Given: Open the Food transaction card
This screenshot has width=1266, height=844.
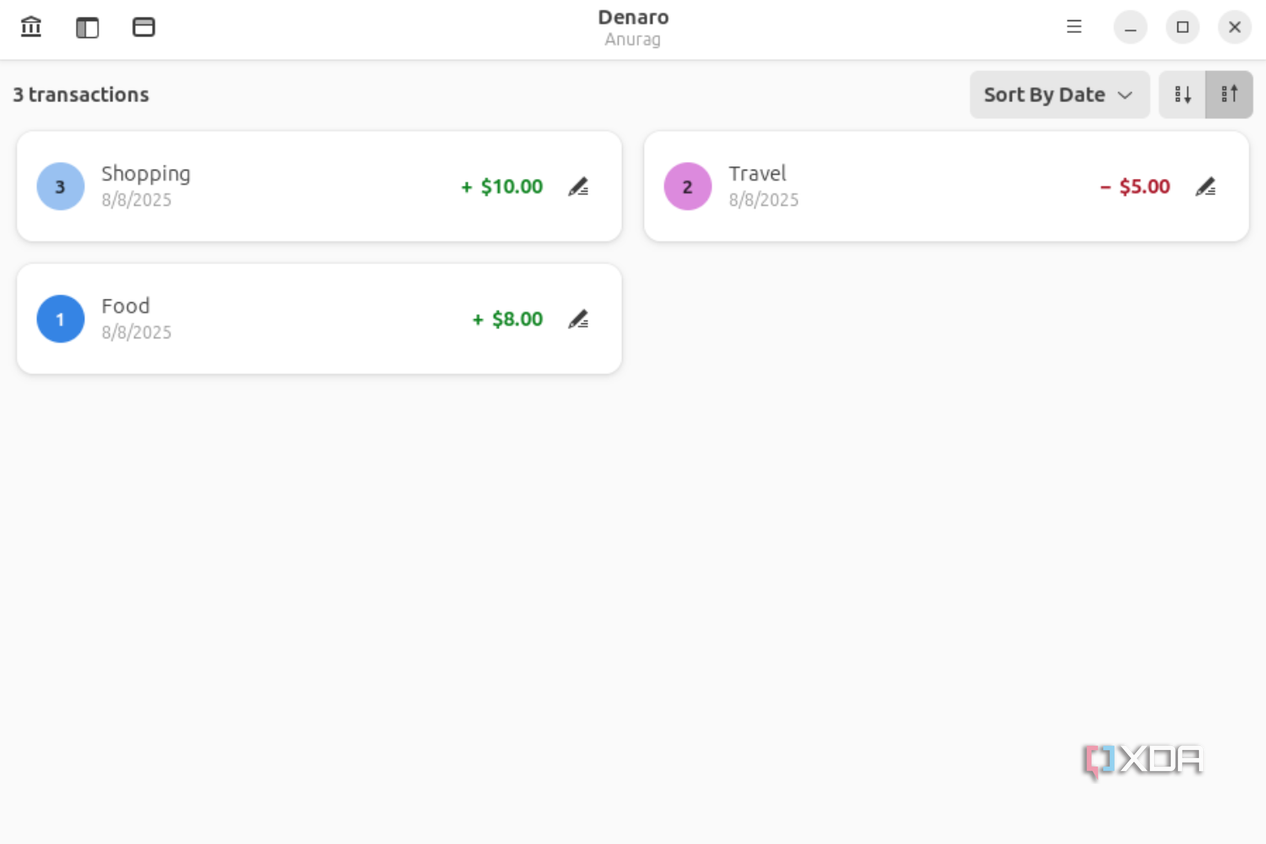Looking at the screenshot, I should (x=319, y=319).
